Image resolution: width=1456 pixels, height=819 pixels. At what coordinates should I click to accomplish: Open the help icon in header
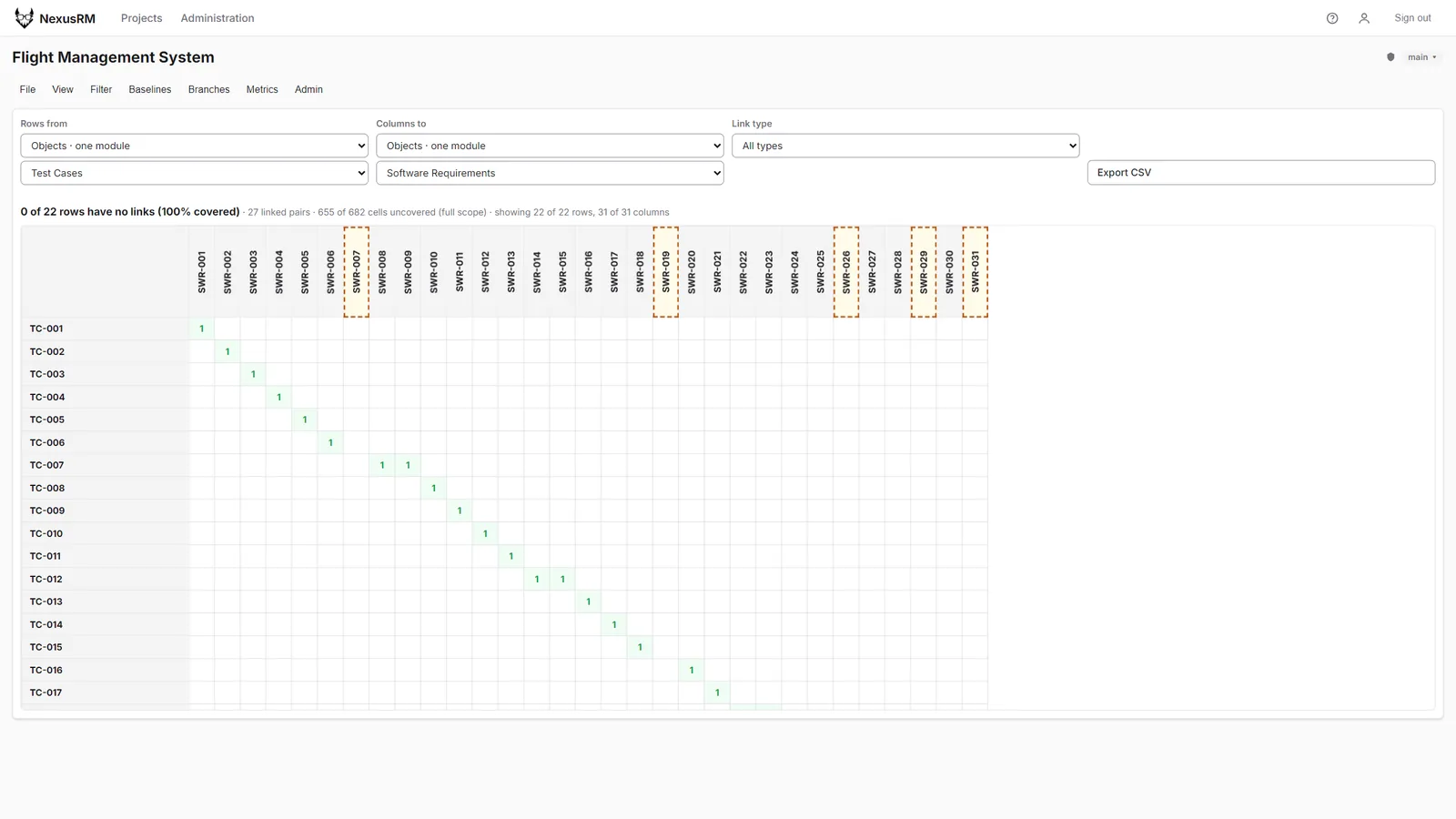[1332, 18]
